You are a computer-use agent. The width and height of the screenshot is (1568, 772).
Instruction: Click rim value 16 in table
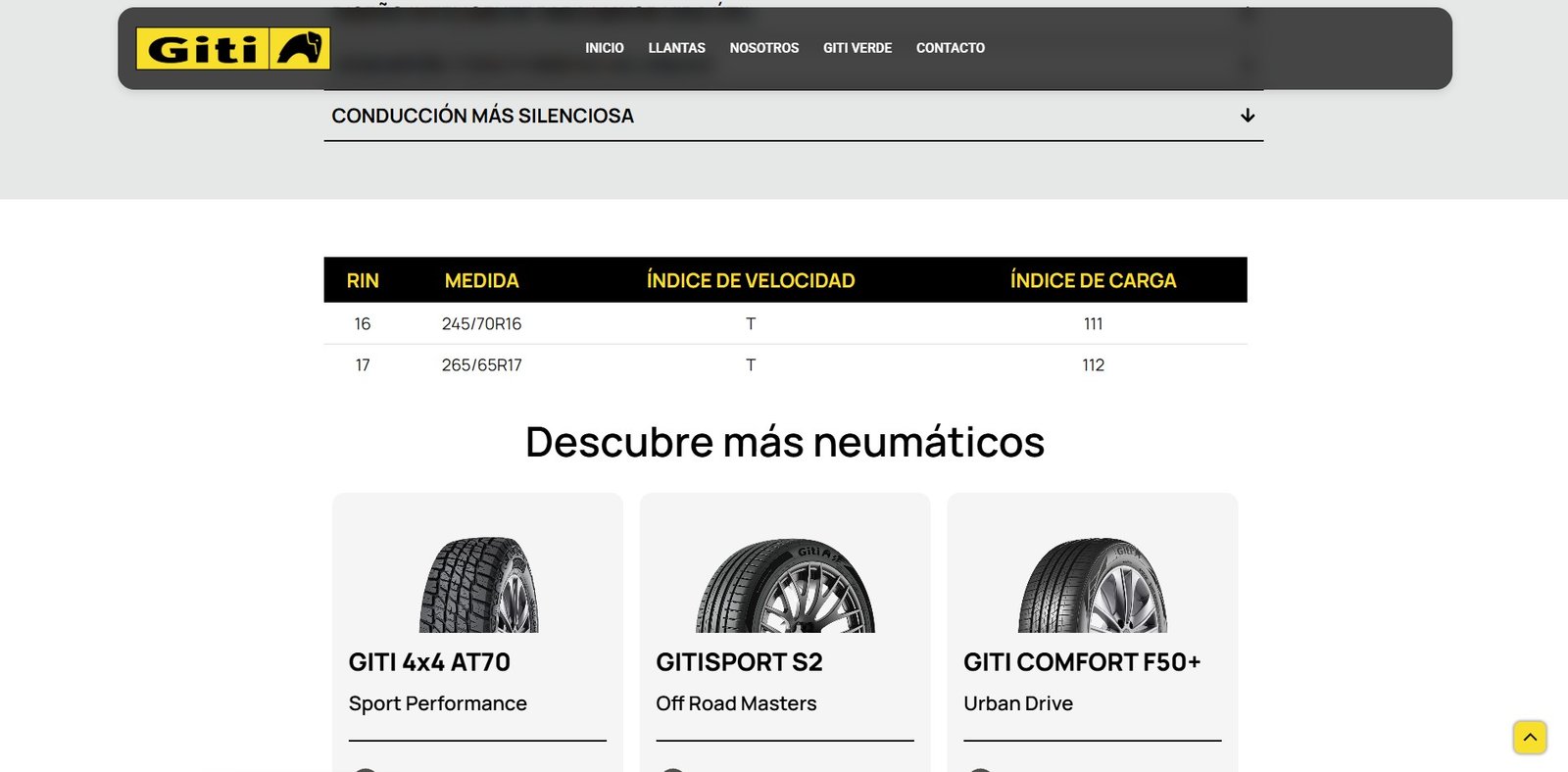click(x=363, y=323)
